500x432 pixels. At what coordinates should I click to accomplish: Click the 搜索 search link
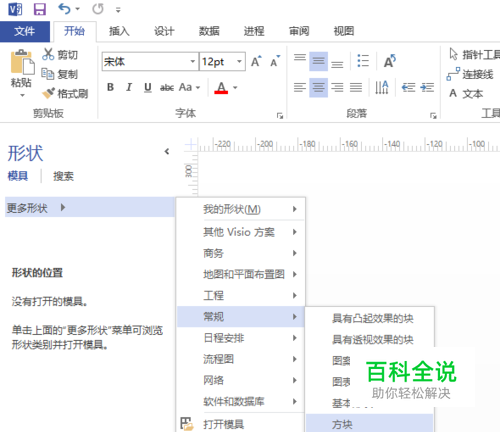(x=63, y=176)
